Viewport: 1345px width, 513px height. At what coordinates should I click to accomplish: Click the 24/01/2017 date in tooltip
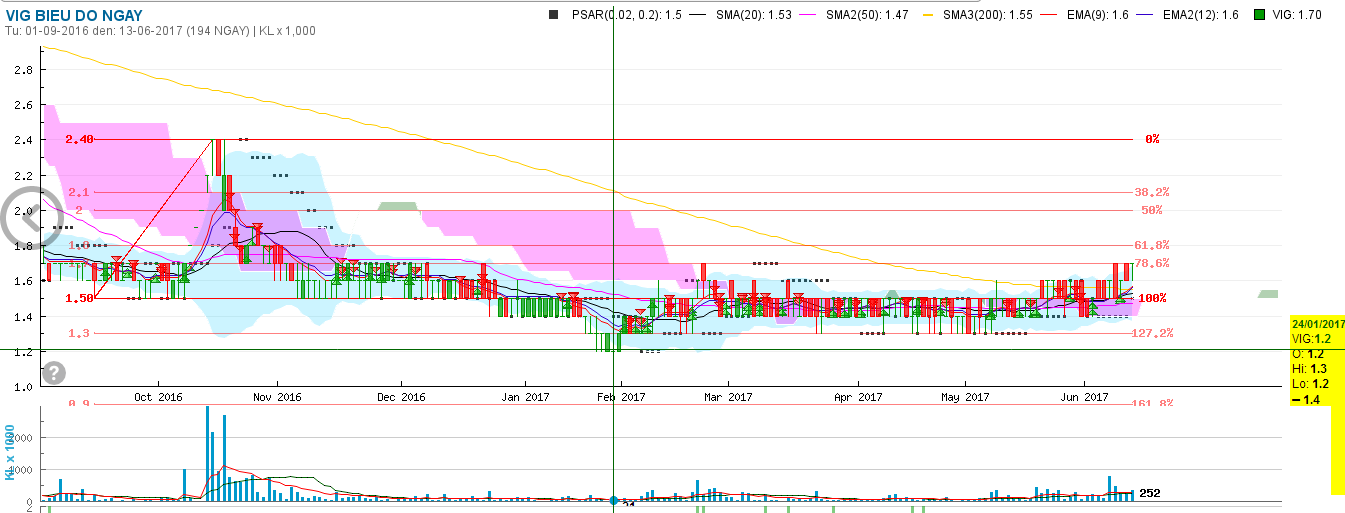pyautogui.click(x=1318, y=324)
